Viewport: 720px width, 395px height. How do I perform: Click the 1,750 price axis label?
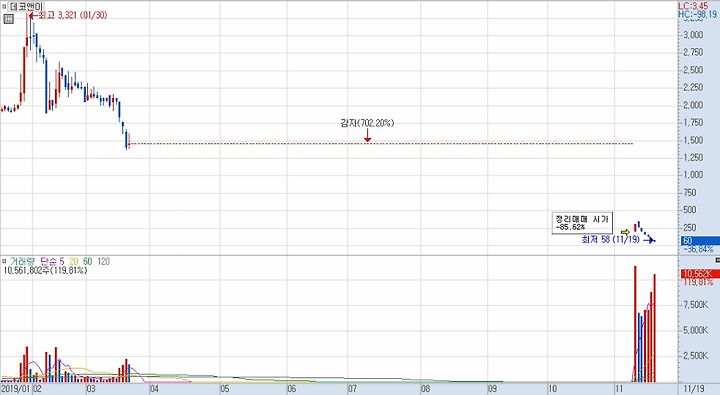[693, 122]
